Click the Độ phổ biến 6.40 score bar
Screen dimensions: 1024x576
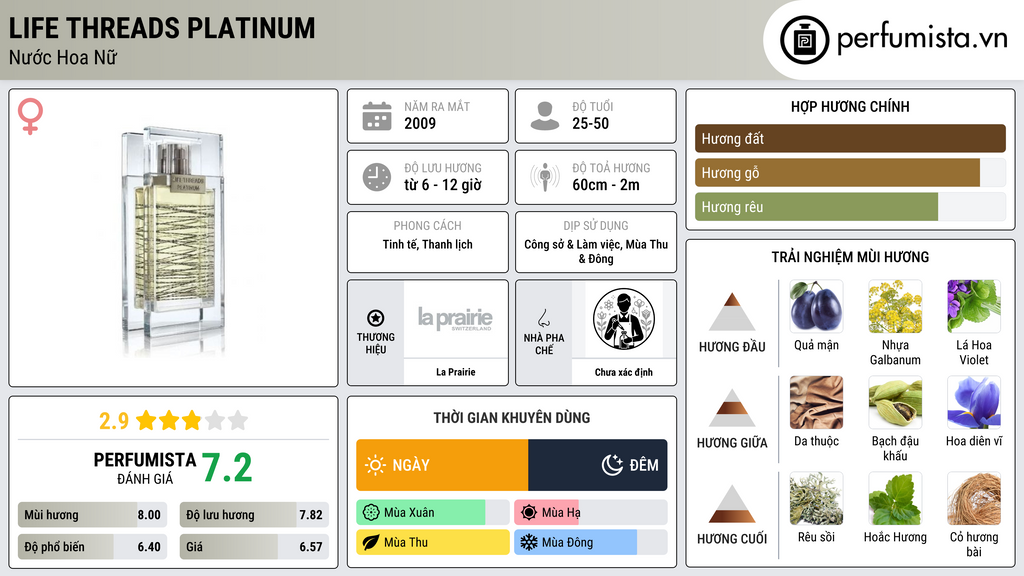click(x=92, y=547)
